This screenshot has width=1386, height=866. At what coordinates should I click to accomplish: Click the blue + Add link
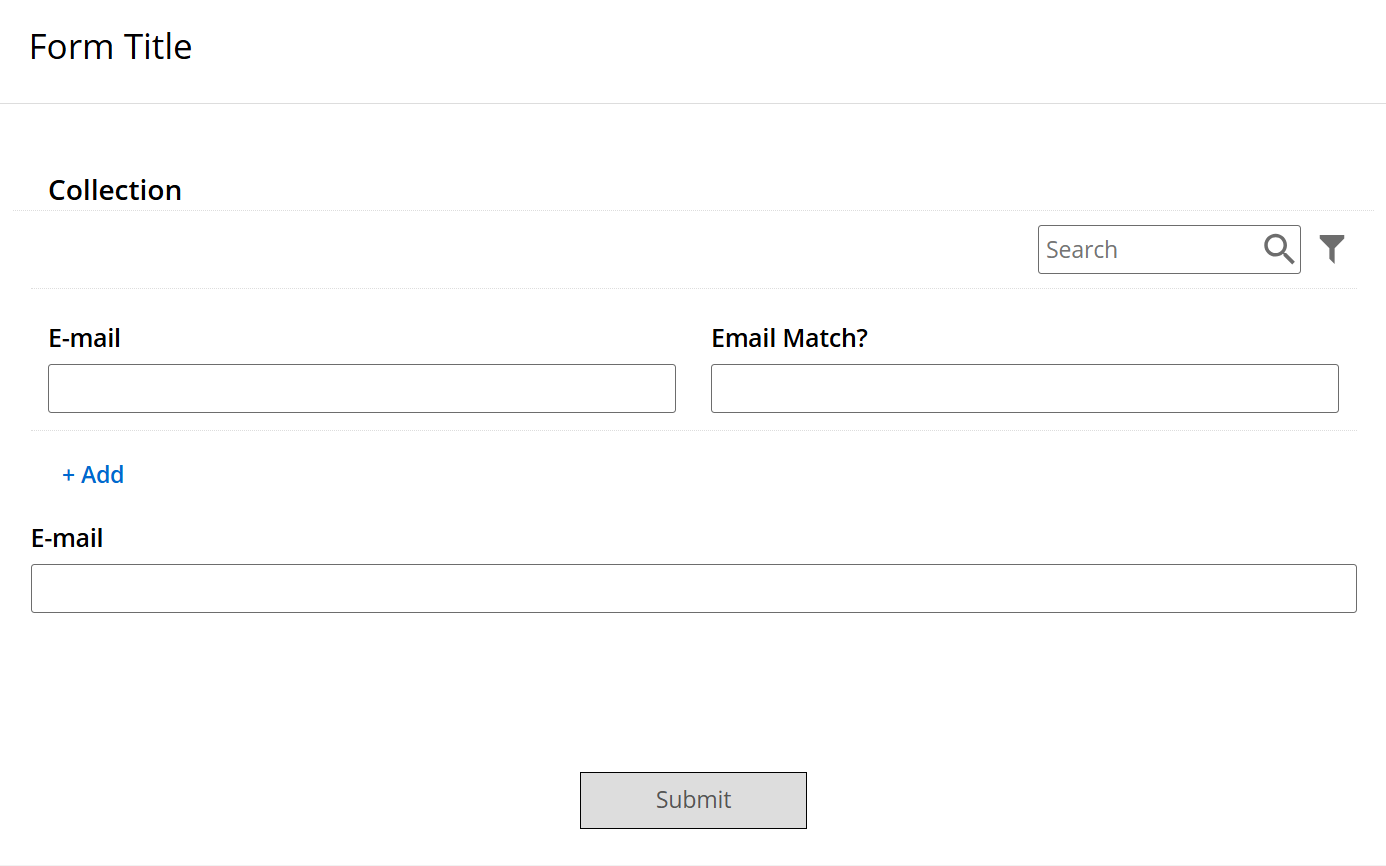point(93,475)
